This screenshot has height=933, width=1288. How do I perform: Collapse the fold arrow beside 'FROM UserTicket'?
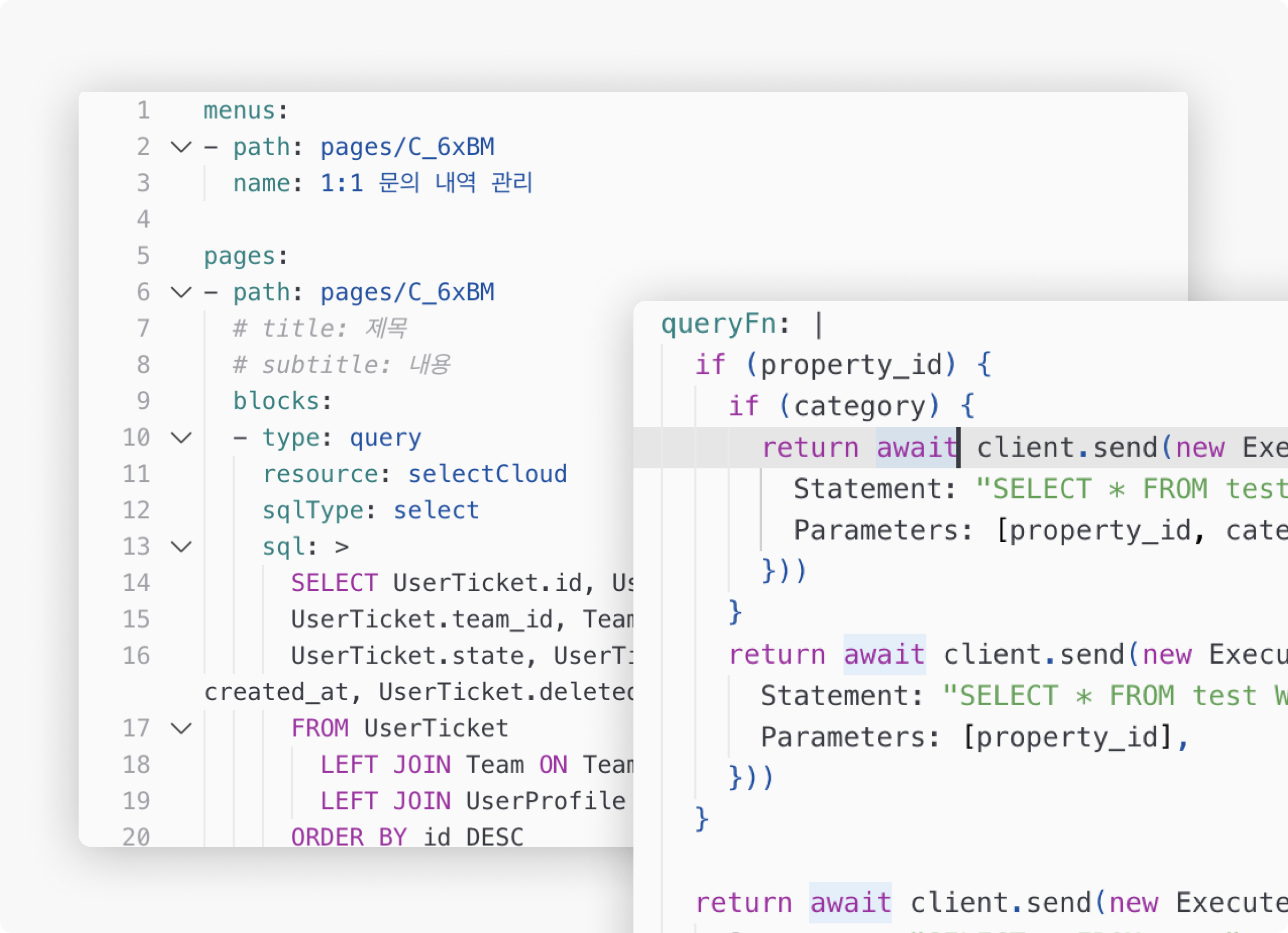181,728
